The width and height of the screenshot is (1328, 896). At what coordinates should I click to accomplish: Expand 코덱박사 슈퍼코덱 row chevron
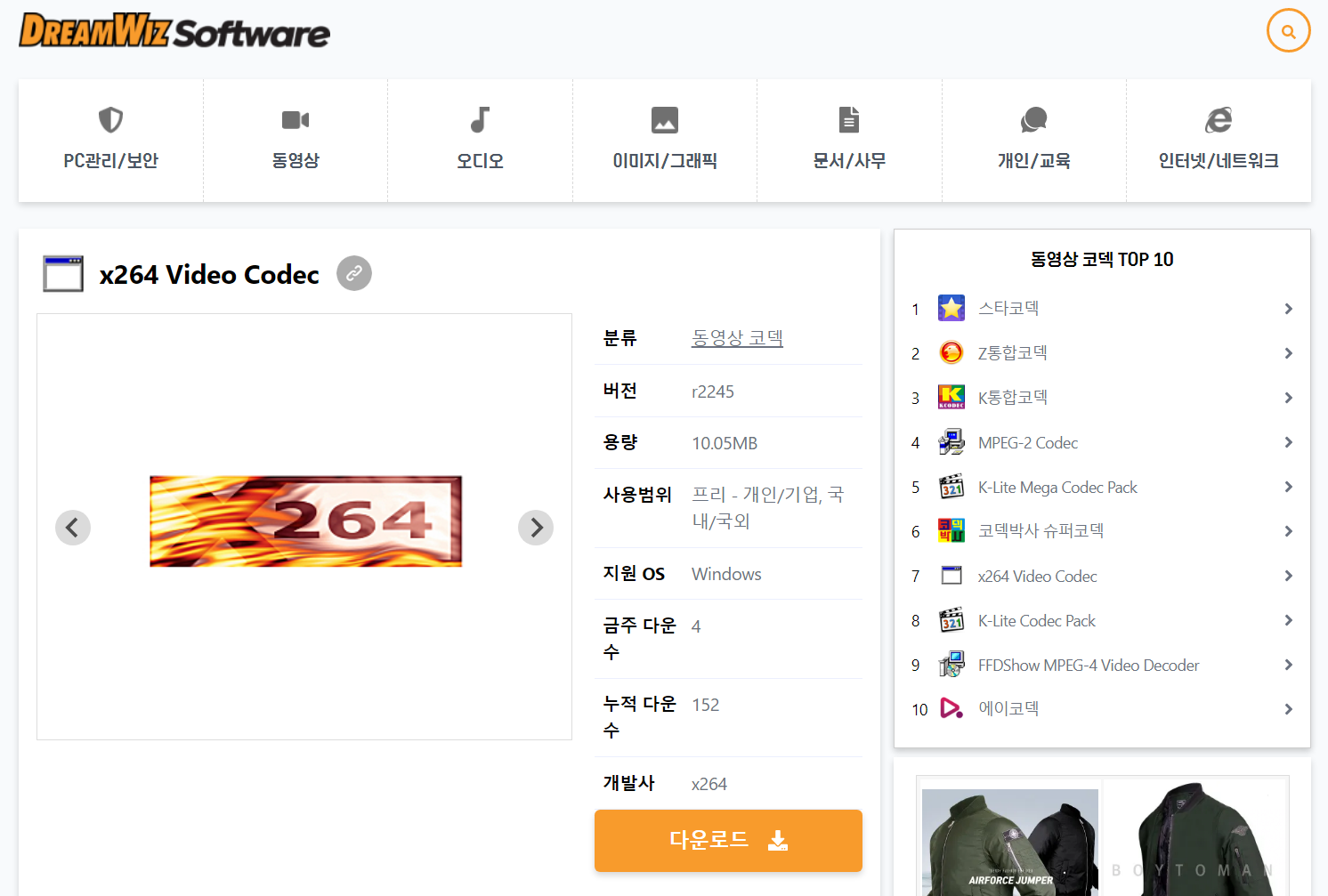[1288, 531]
